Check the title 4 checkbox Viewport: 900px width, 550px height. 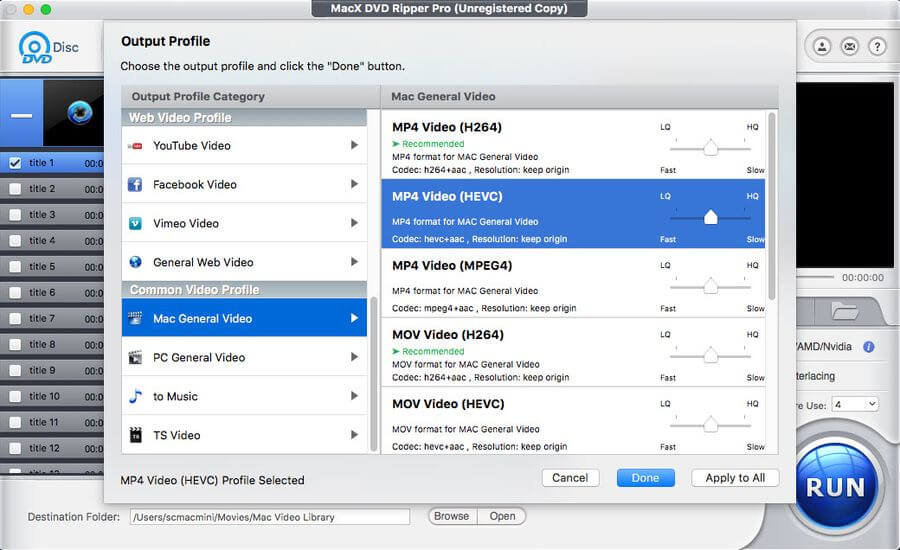15,241
